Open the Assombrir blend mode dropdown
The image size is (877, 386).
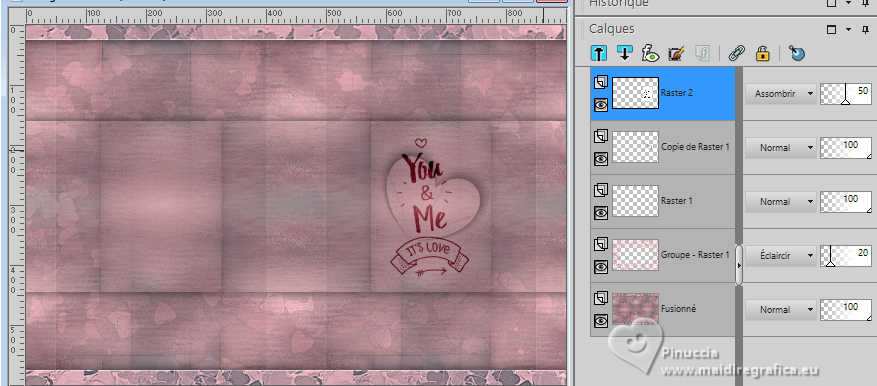781,94
